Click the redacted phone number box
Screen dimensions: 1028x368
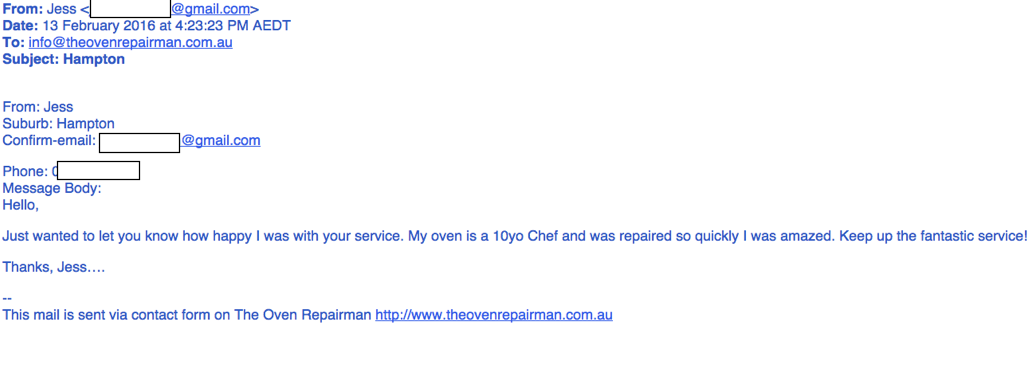click(x=98, y=171)
